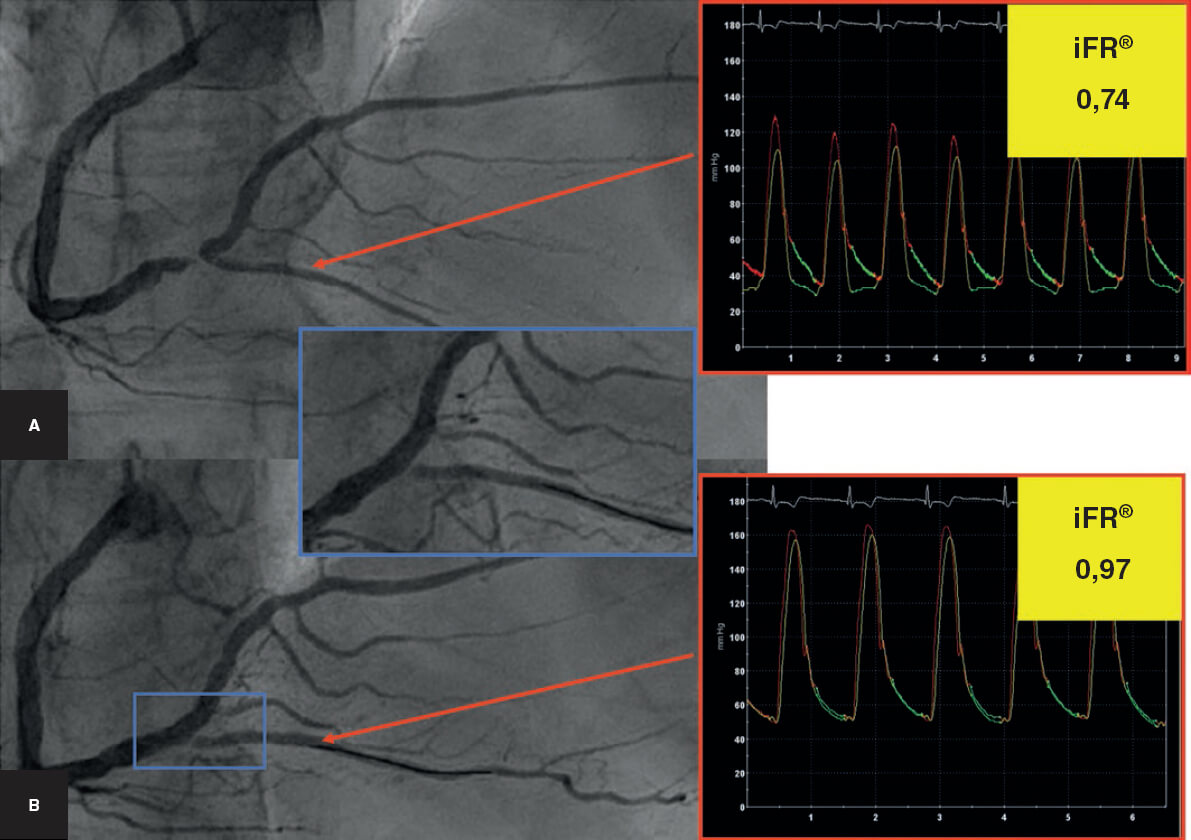
Task: Click the panel B label
Action: [x=34, y=804]
